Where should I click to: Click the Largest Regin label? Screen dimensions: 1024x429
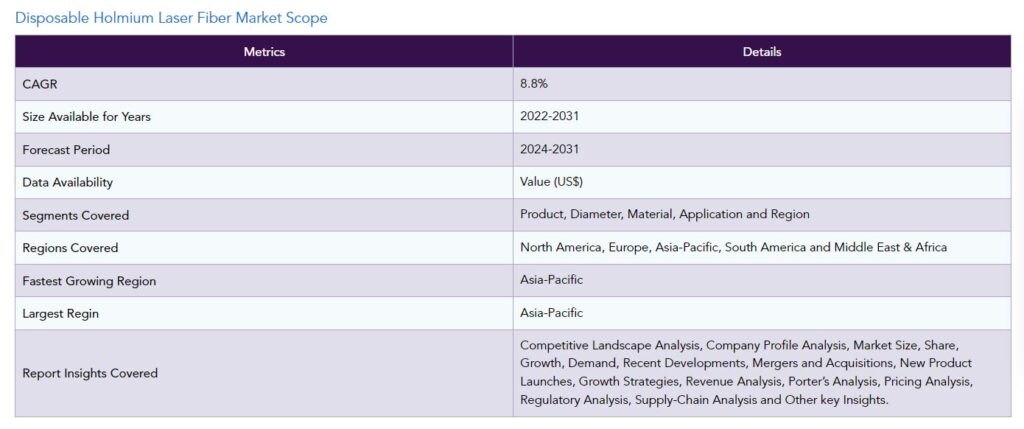(x=61, y=313)
